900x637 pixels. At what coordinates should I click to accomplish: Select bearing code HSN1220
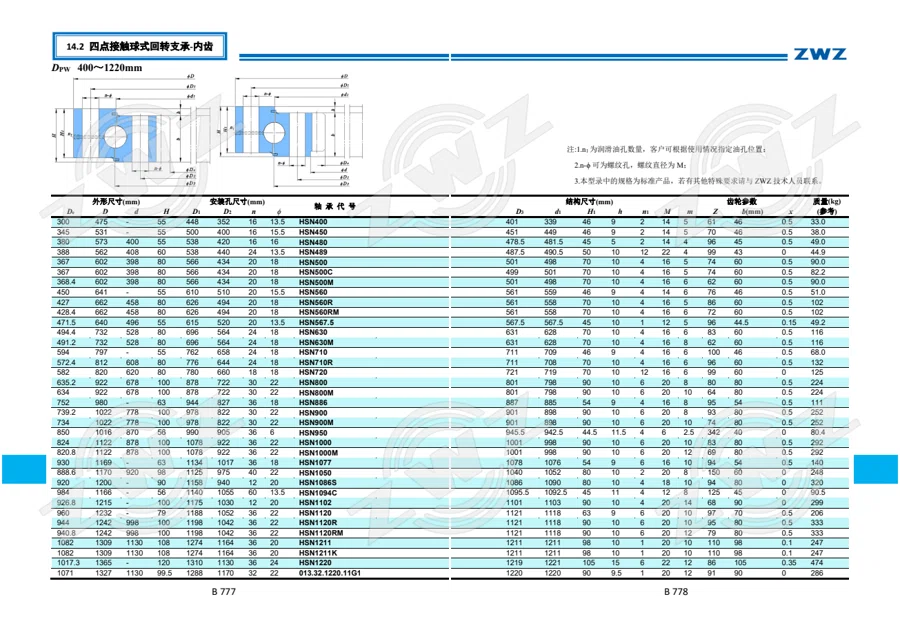click(x=315, y=563)
